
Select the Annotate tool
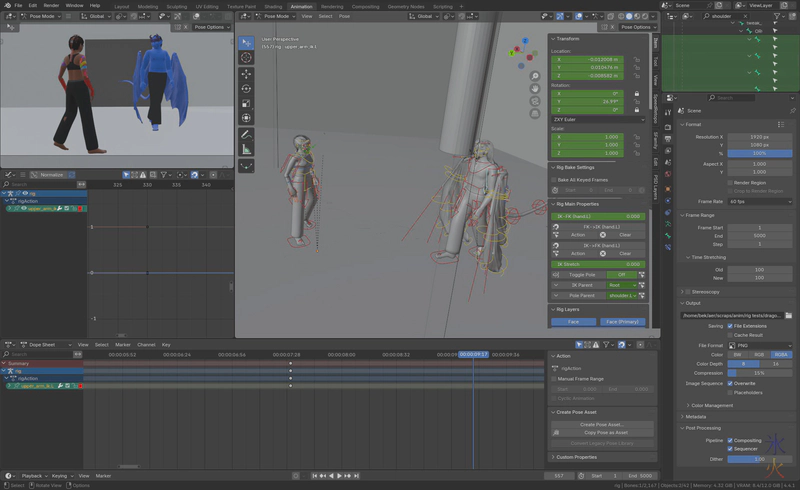point(246,135)
